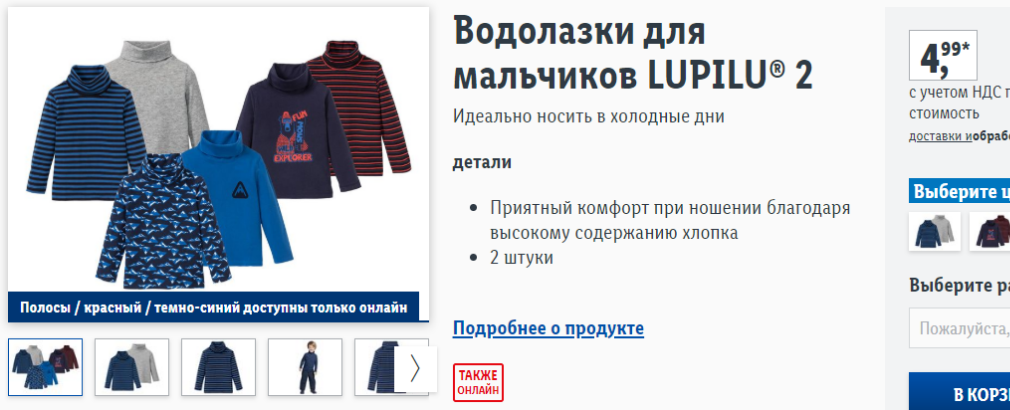Open thumbnail of blue striped and gray turtlenecks
The height and width of the screenshot is (410, 1010).
tap(131, 367)
